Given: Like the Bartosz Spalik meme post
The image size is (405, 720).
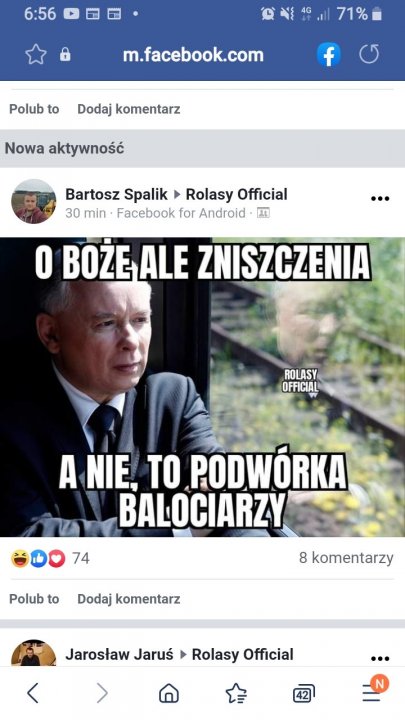Looking at the screenshot, I should click(x=34, y=599).
